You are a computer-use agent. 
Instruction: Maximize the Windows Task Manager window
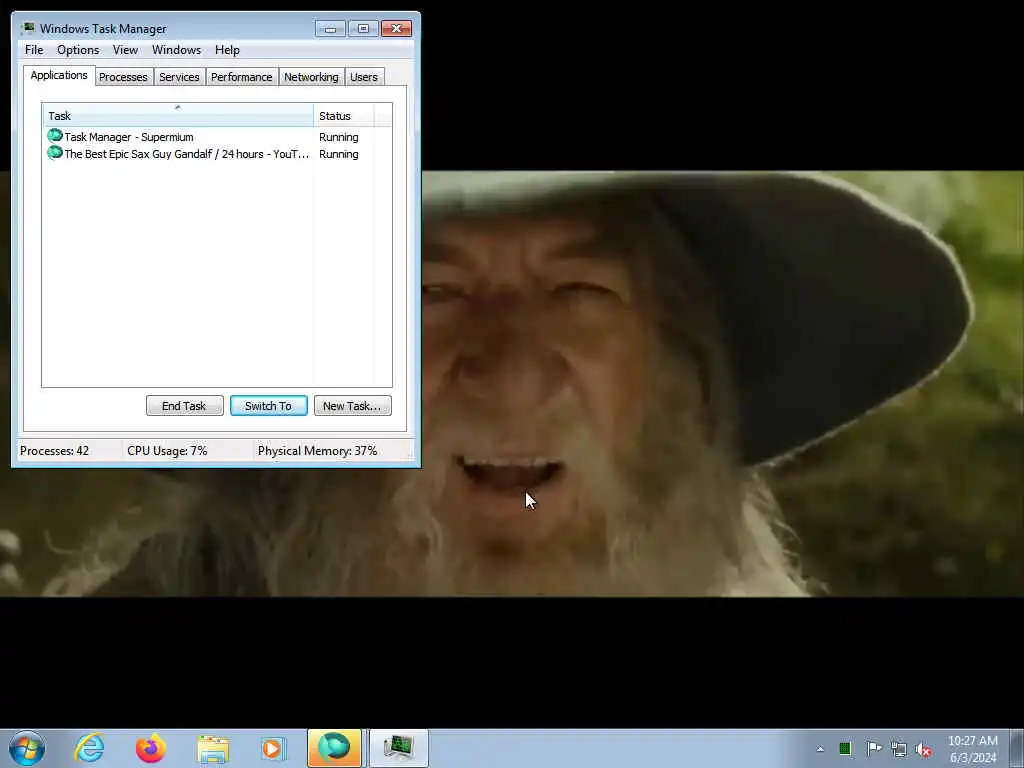coord(363,28)
